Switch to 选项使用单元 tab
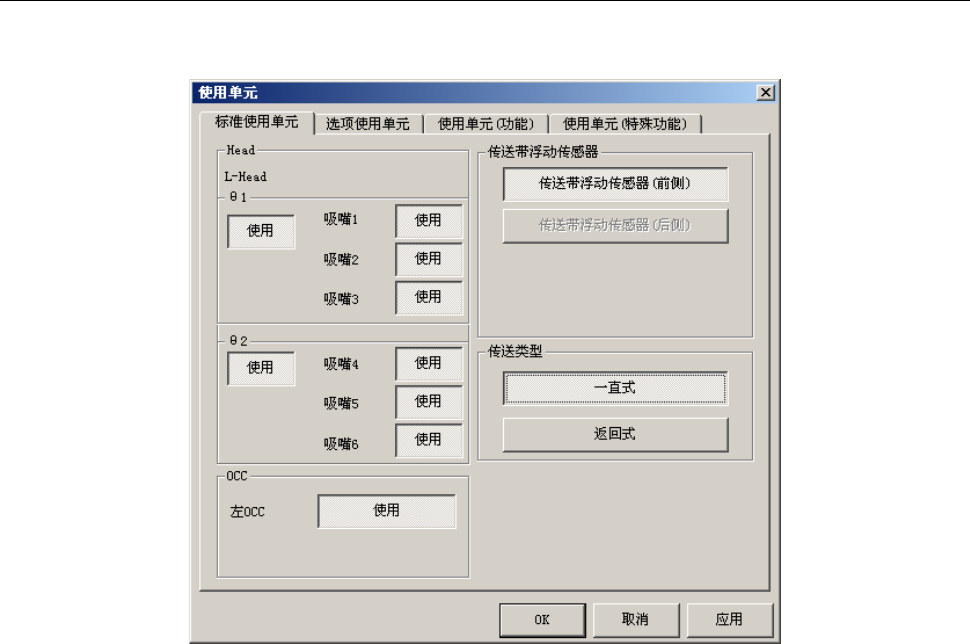This screenshot has width=970, height=644. click(368, 124)
